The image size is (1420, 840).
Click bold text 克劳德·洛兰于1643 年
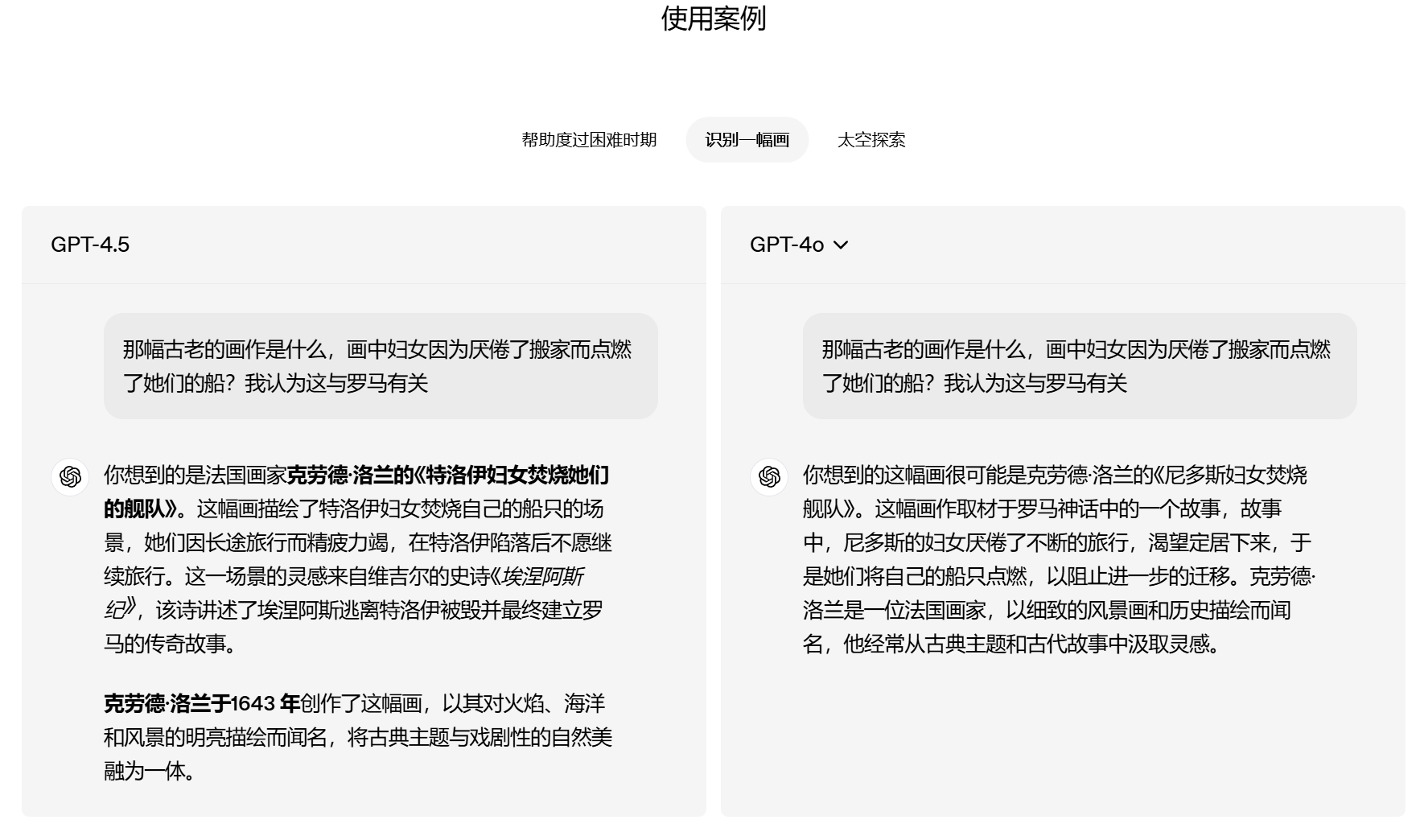tap(201, 704)
